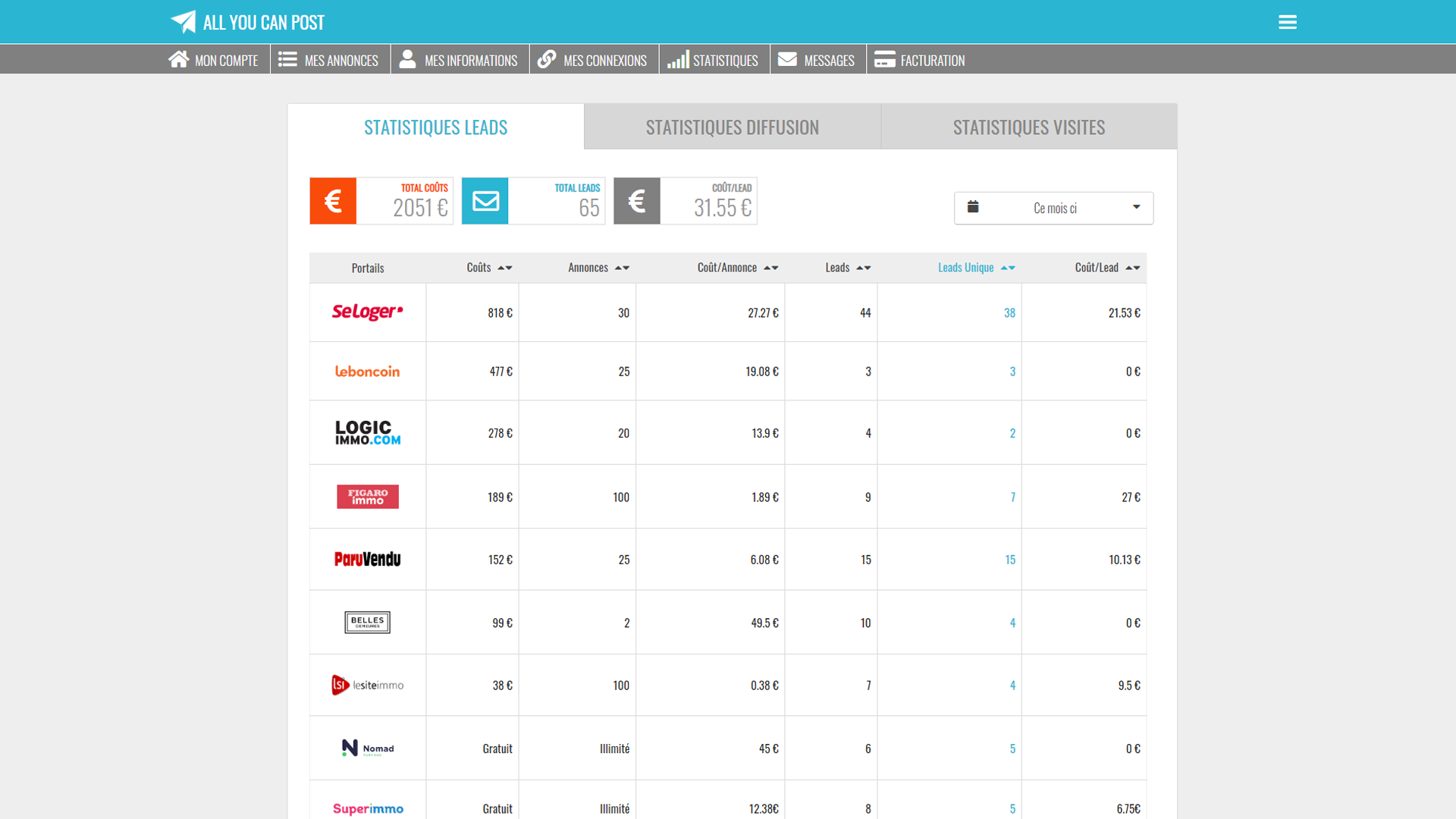Click Belles Demeures Coût/Annonce 49.5 €
This screenshot has width=1456, height=819.
pos(765,623)
